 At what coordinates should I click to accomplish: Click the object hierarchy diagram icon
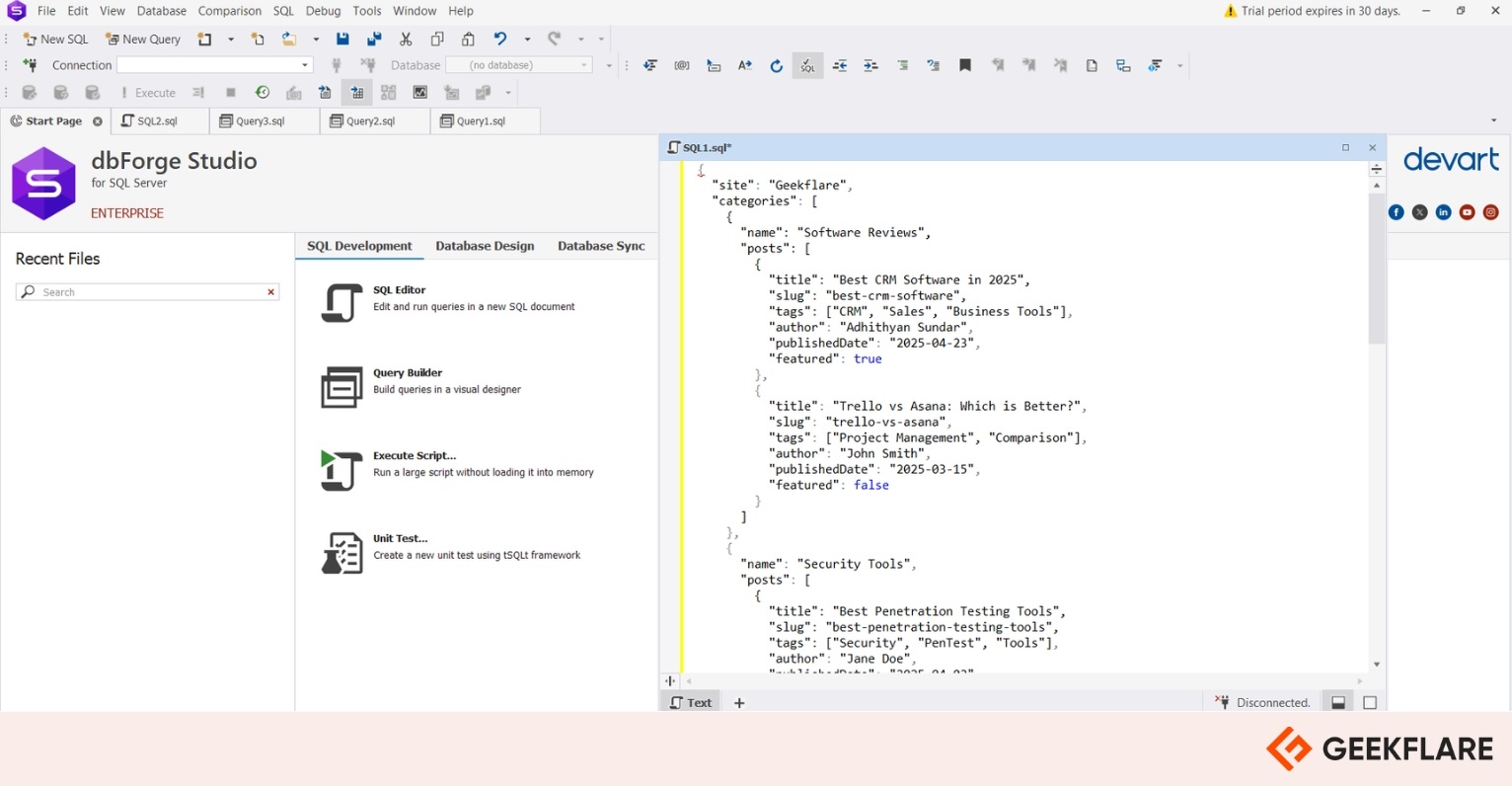point(1123,65)
